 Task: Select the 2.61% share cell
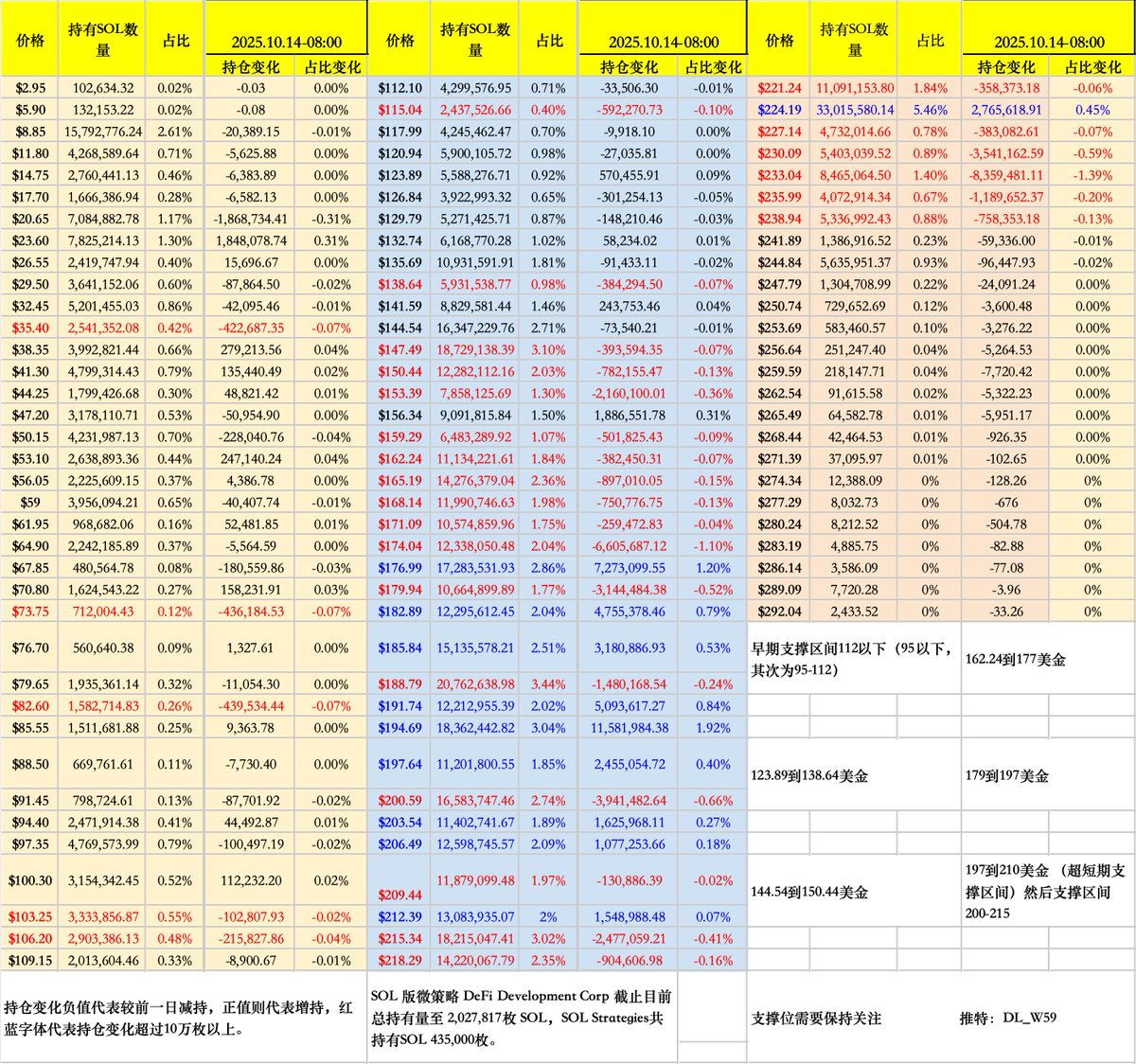(x=174, y=132)
